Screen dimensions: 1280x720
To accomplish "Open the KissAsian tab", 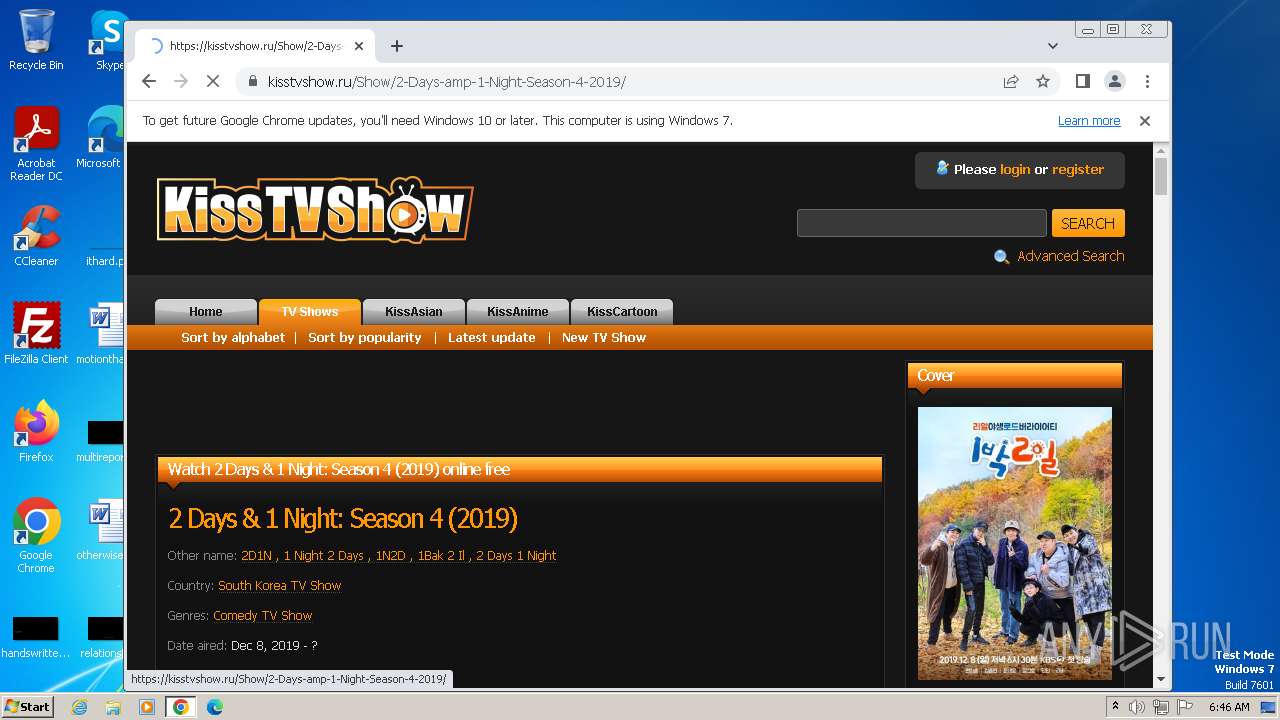I will click(x=414, y=312).
